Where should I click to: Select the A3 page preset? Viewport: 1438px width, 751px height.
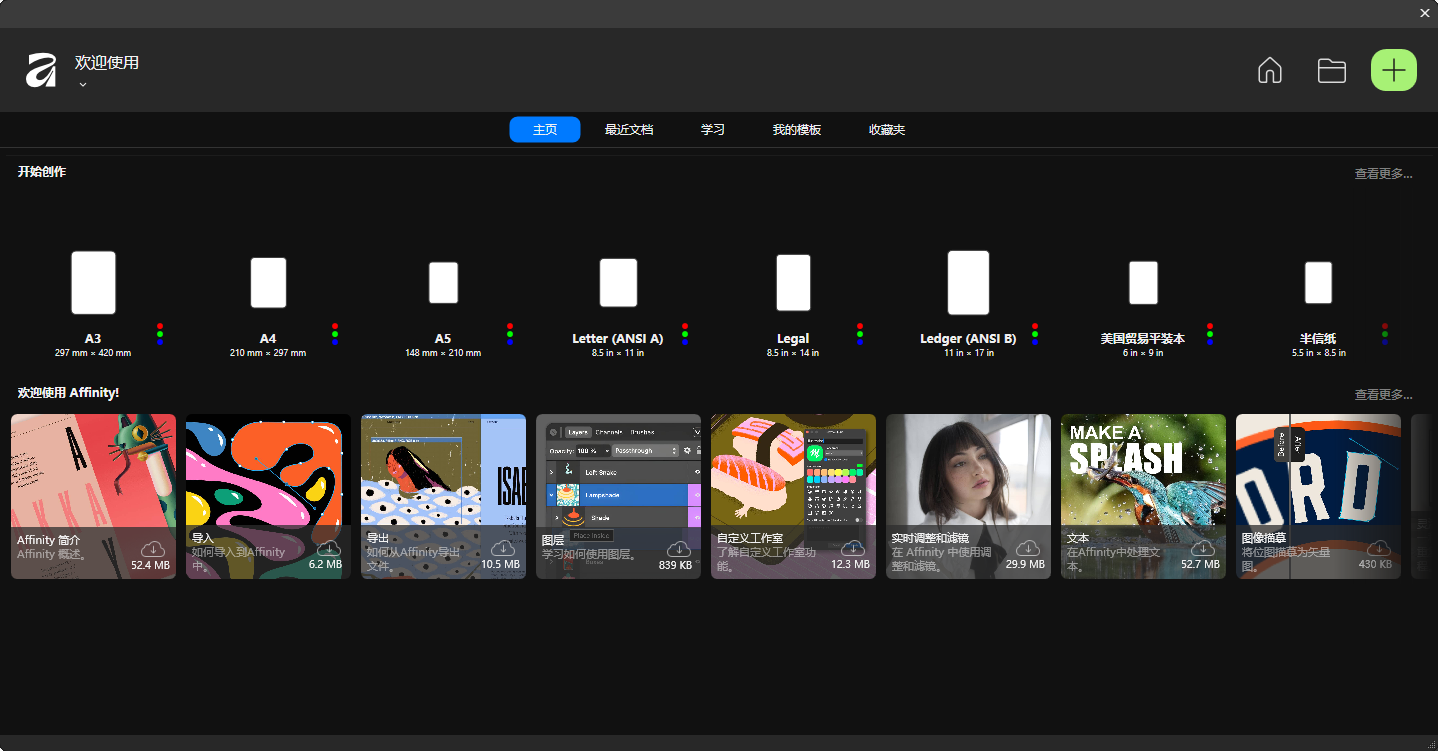point(93,283)
